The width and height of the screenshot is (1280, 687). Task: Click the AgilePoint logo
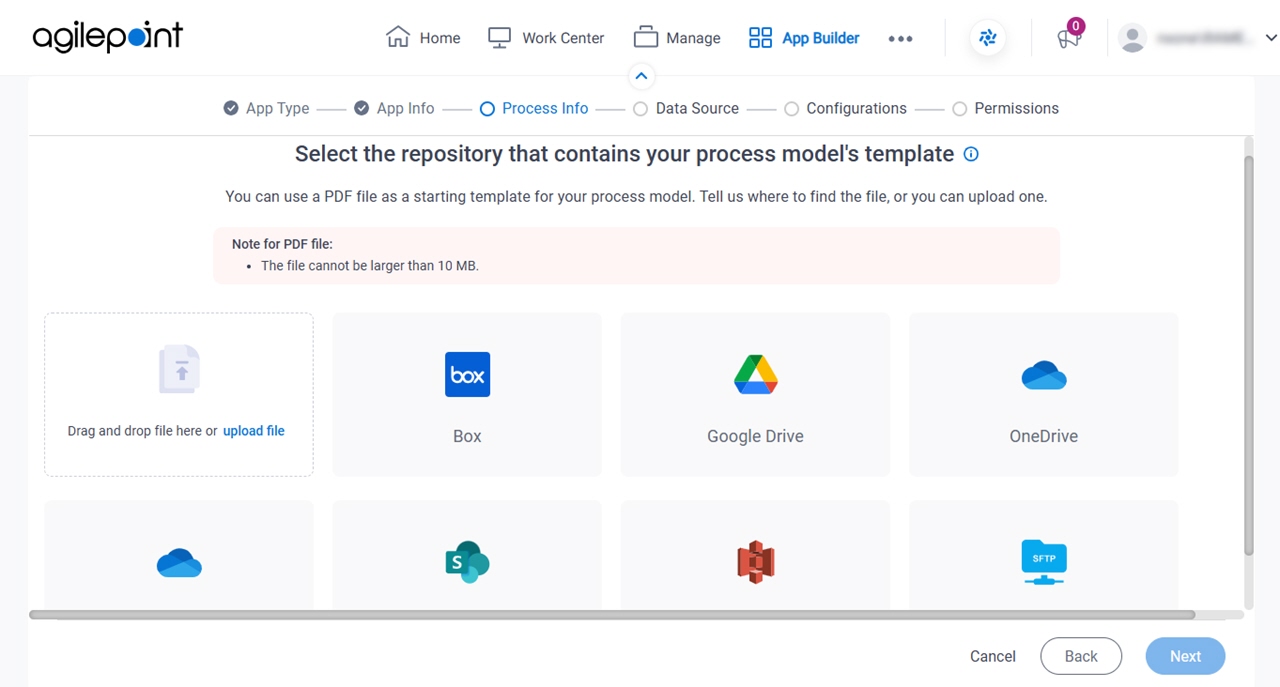108,37
